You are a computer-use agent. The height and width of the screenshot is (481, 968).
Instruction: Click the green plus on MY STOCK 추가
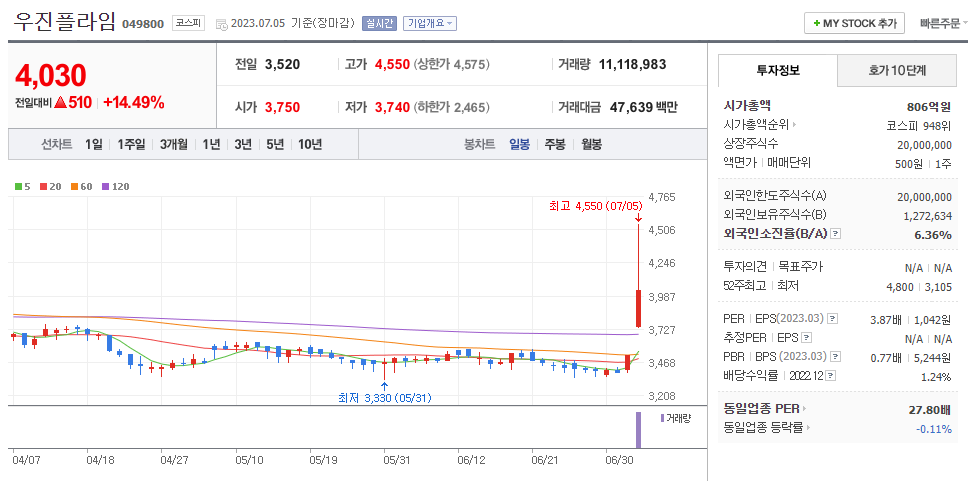click(x=817, y=23)
